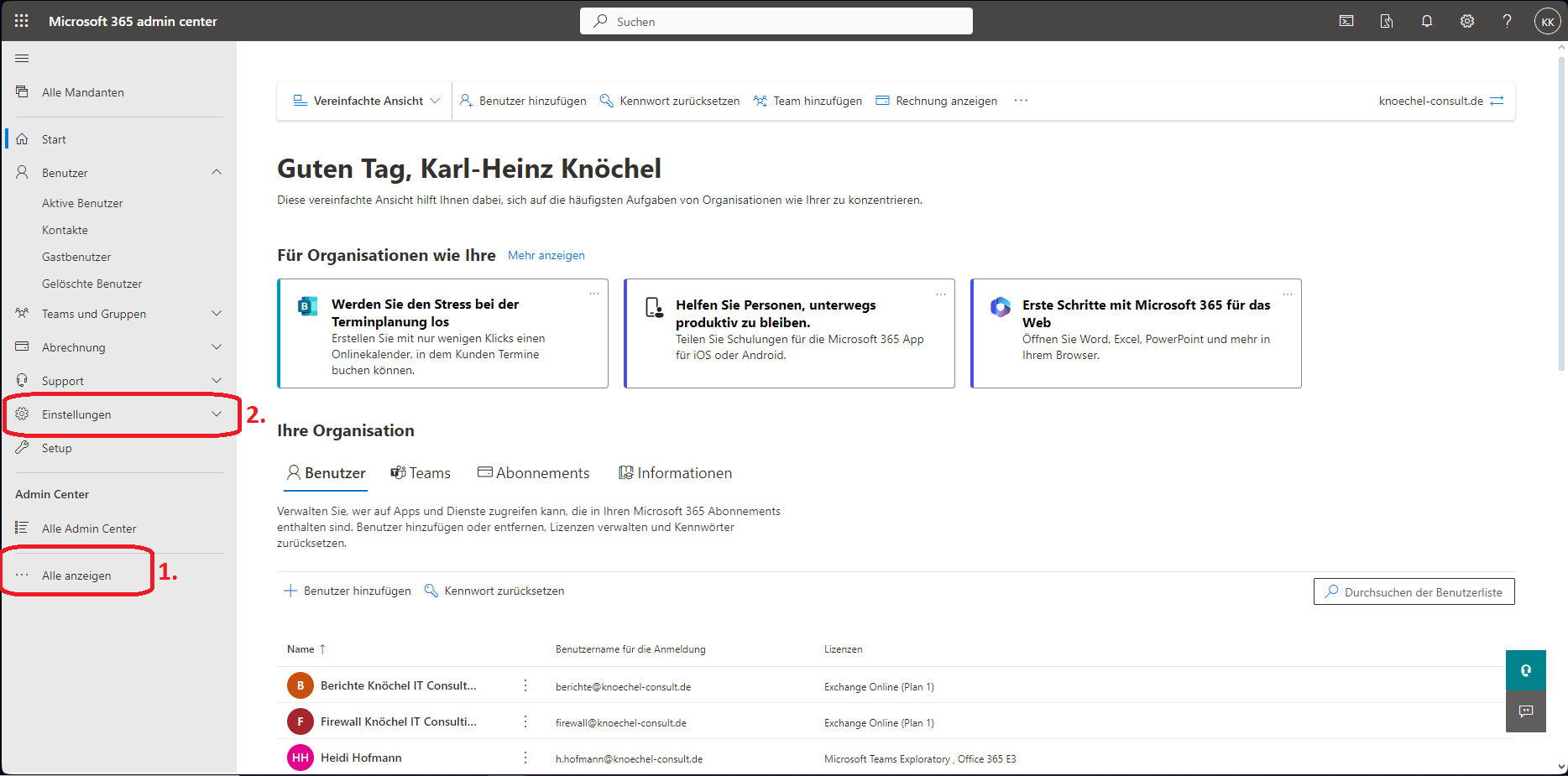Image resolution: width=1568 pixels, height=776 pixels.
Task: Click the notifications bell icon
Action: point(1427,21)
